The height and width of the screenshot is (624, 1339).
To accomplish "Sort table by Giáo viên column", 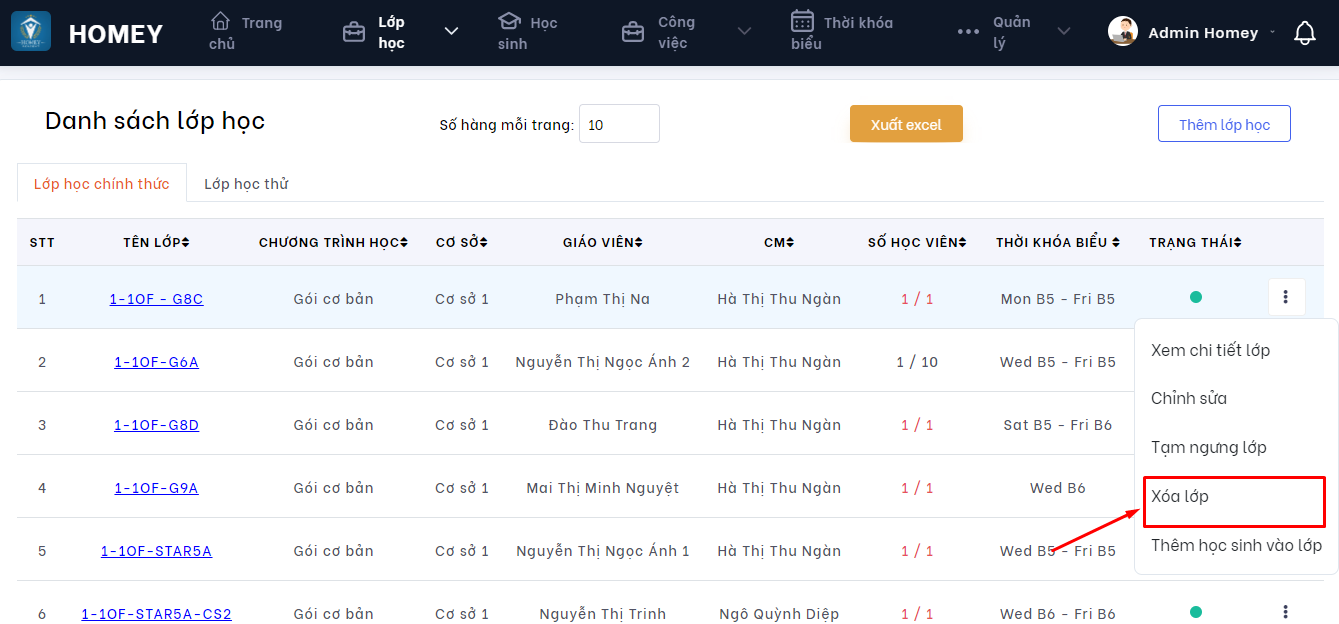I will (602, 242).
